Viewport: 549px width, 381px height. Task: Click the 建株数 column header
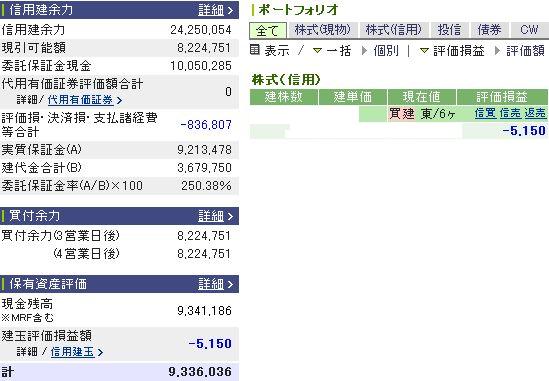[284, 97]
